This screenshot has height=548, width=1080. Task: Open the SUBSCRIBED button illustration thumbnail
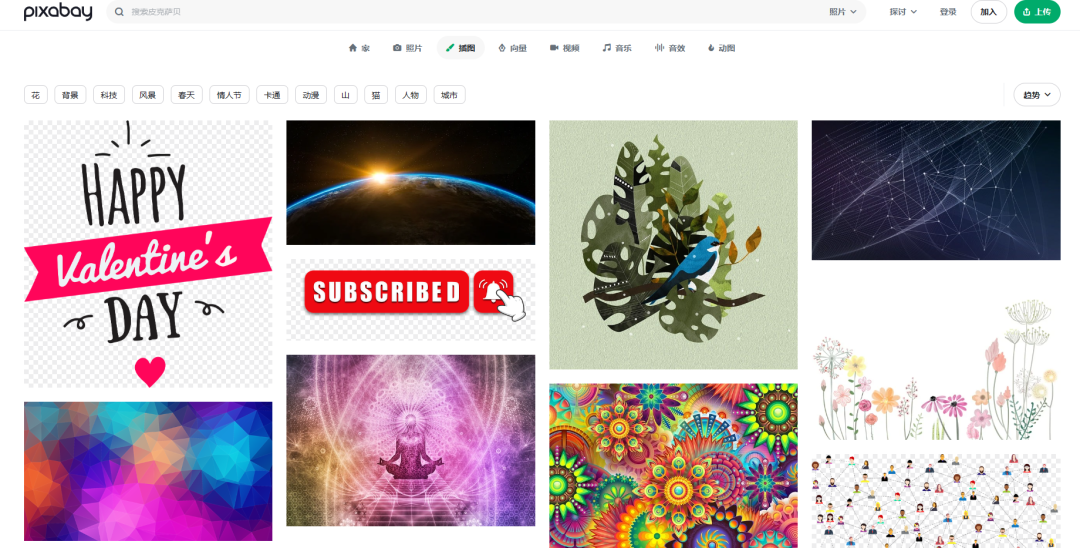click(x=411, y=299)
